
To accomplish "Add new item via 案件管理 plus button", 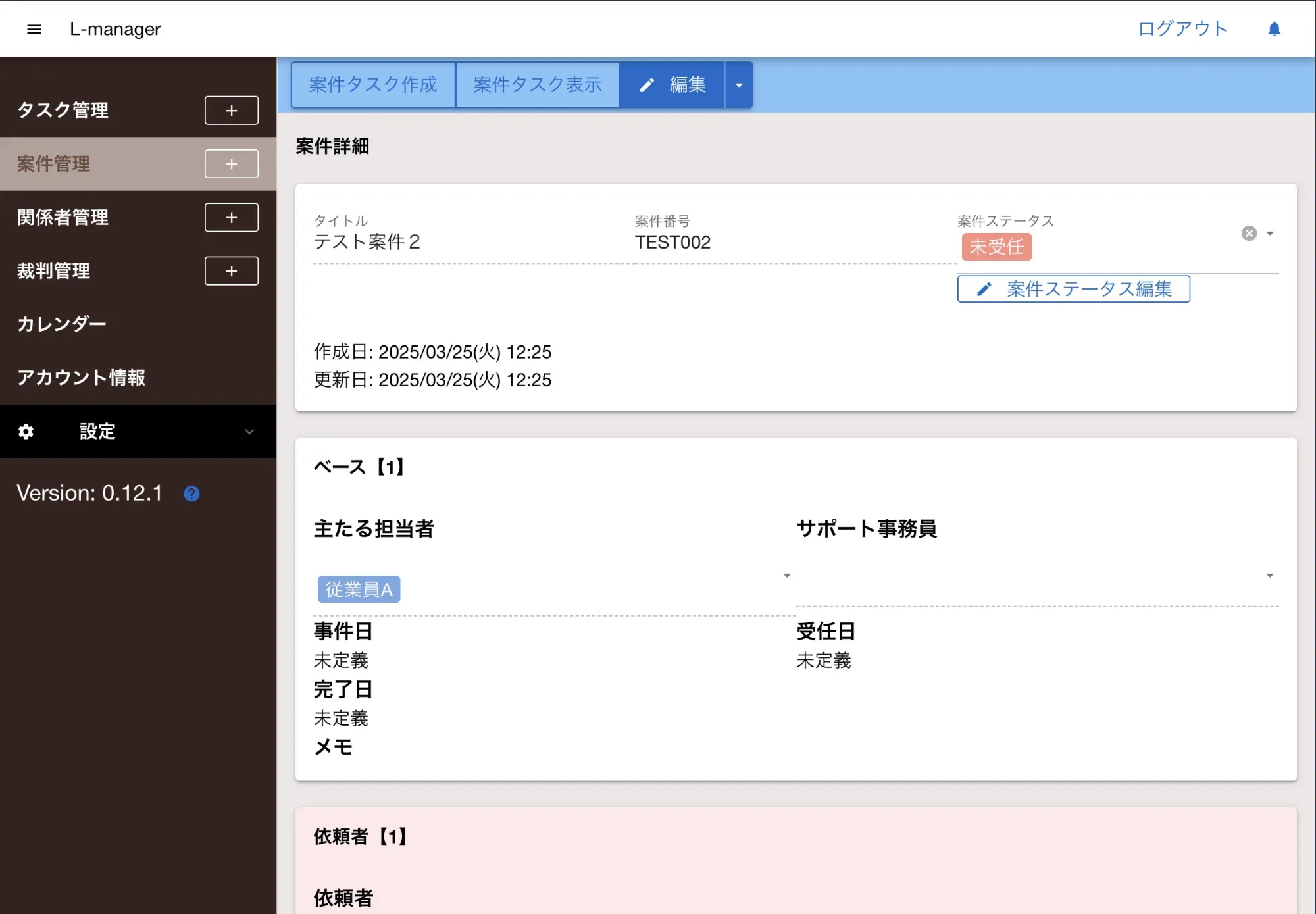I will coord(231,164).
